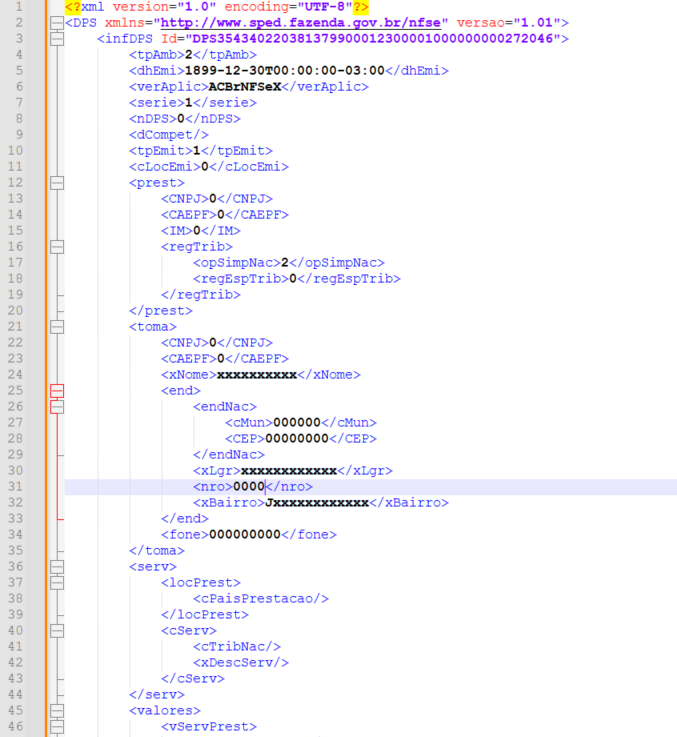Collapse the regTrib block fold marker
Image resolution: width=677 pixels, height=737 pixels.
pos(57,247)
